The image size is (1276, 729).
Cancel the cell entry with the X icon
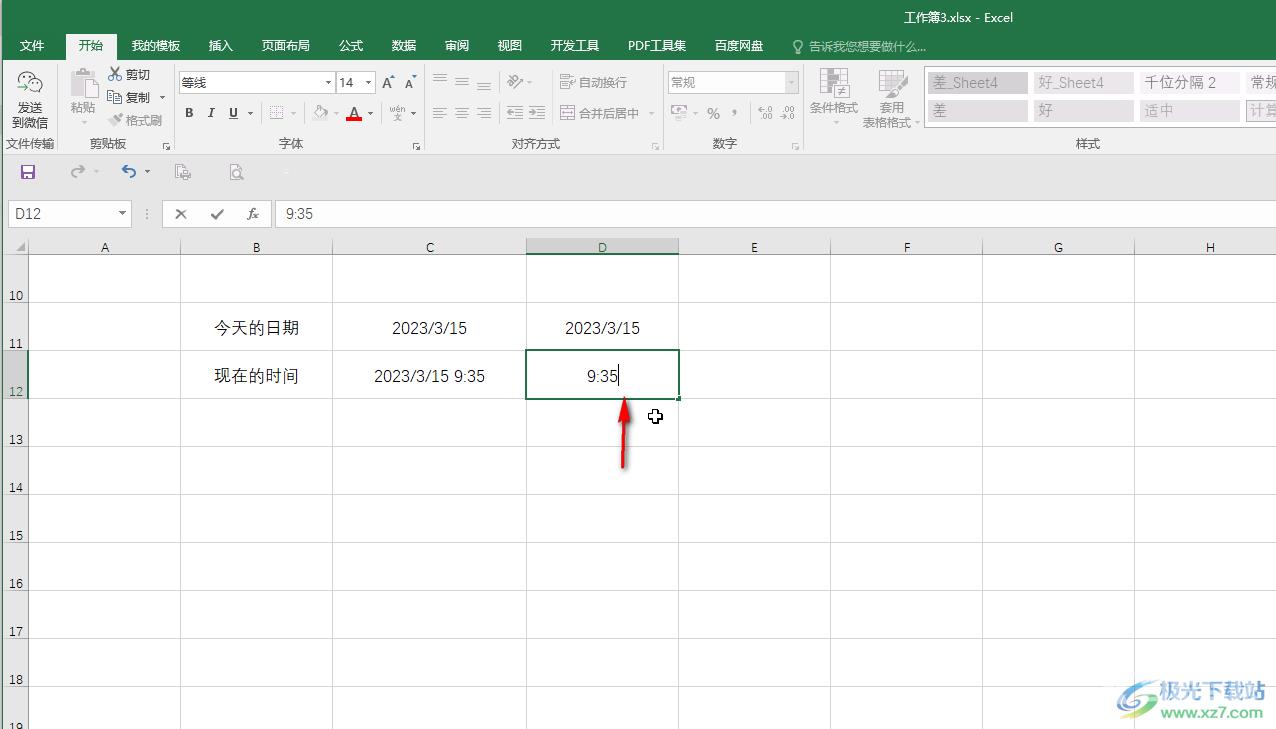click(x=181, y=214)
